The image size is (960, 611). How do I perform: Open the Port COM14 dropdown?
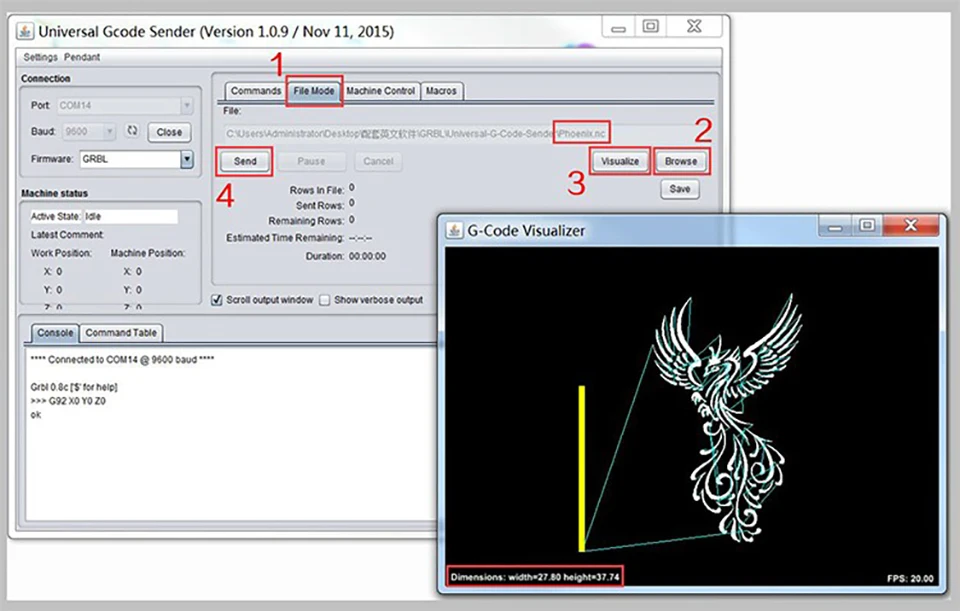click(187, 105)
